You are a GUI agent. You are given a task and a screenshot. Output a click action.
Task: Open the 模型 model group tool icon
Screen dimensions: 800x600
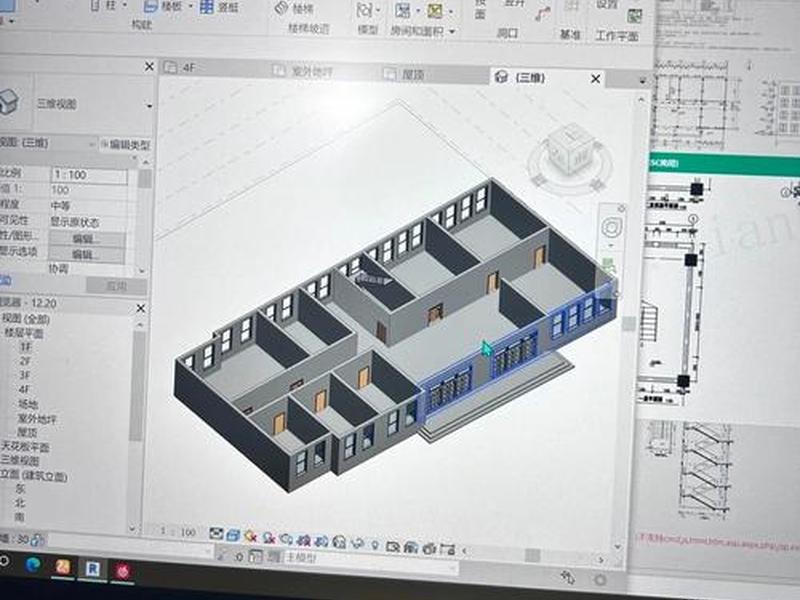pyautogui.click(x=364, y=10)
